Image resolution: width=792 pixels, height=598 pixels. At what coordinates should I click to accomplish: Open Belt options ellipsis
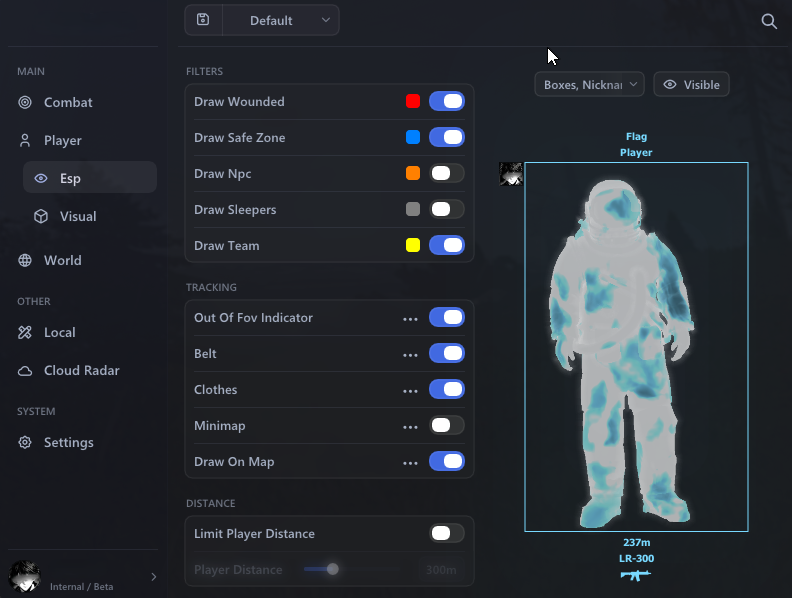[x=410, y=355]
